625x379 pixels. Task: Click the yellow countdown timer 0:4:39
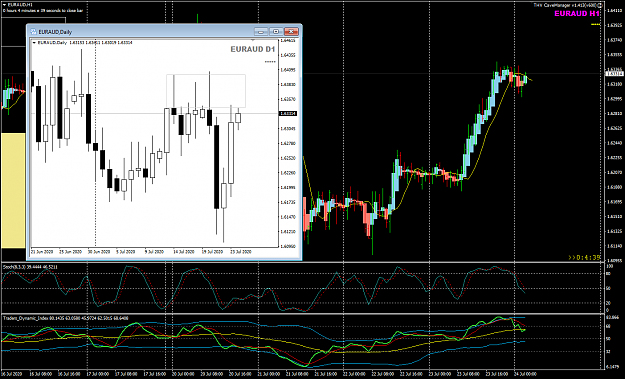[584, 257]
